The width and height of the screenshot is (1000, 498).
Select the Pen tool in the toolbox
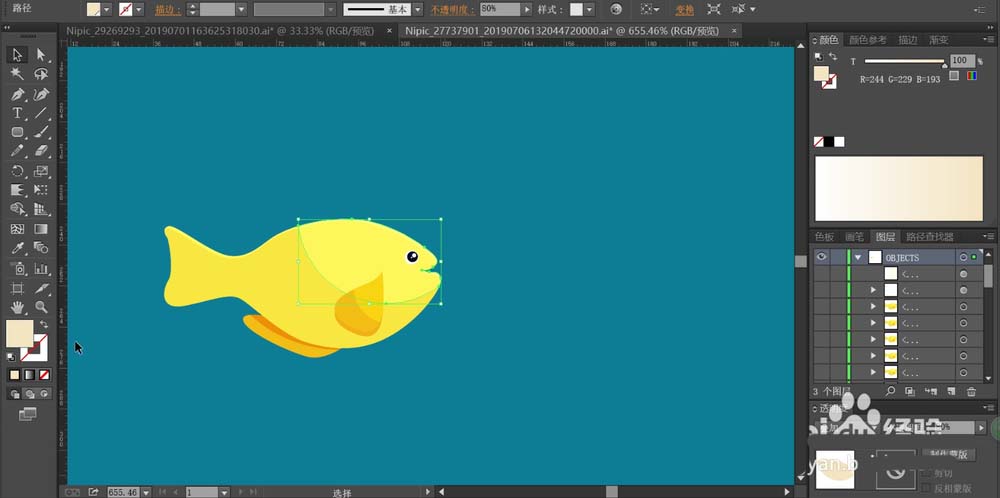(x=17, y=94)
